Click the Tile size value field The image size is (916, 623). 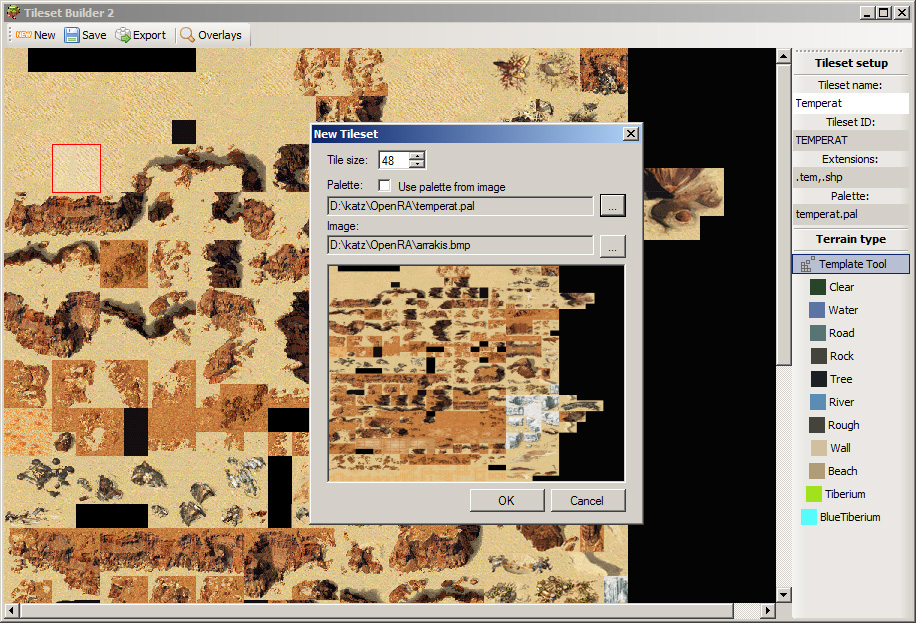click(x=394, y=160)
